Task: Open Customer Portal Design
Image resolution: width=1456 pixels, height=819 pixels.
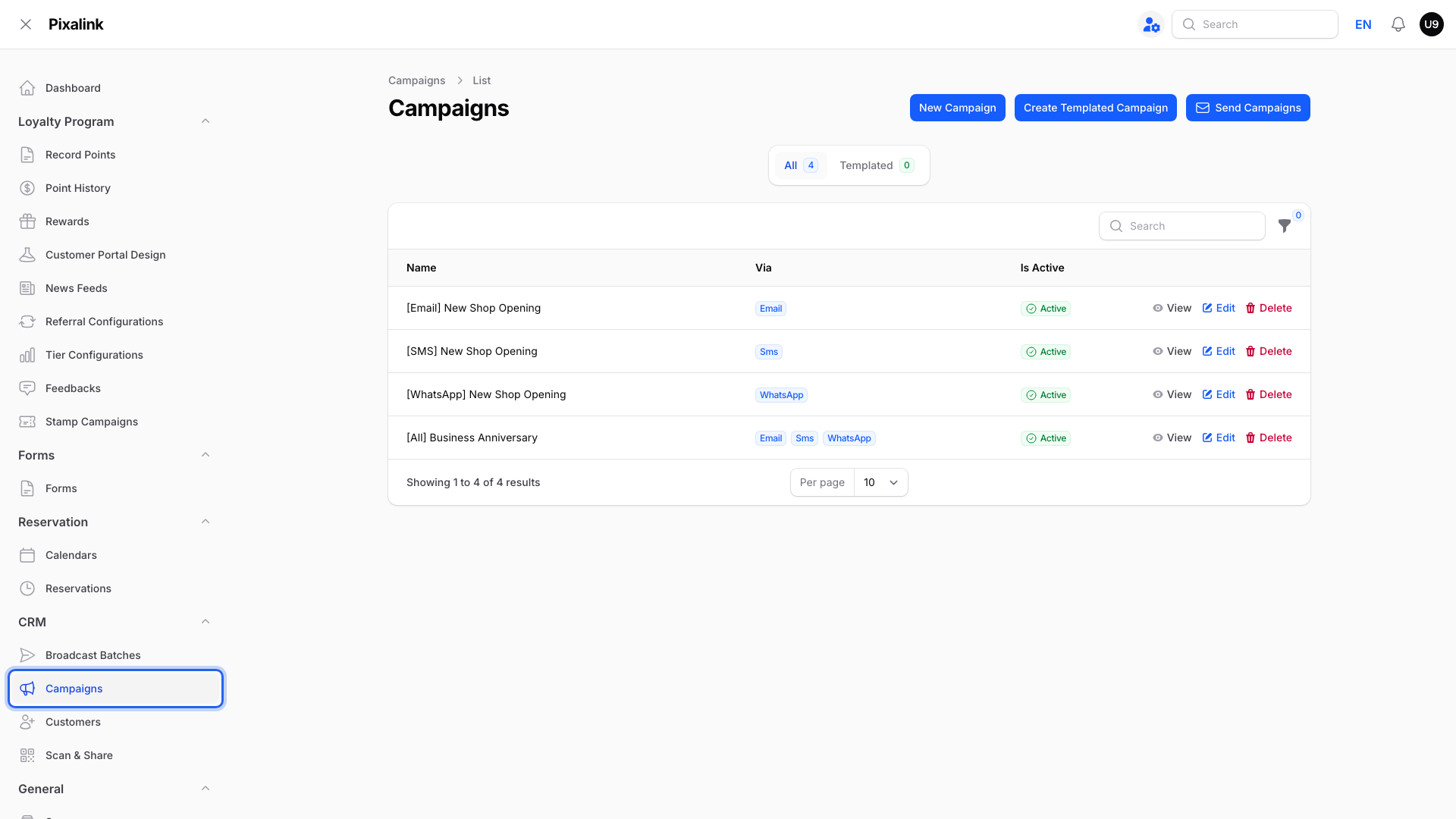Action: coord(115,255)
